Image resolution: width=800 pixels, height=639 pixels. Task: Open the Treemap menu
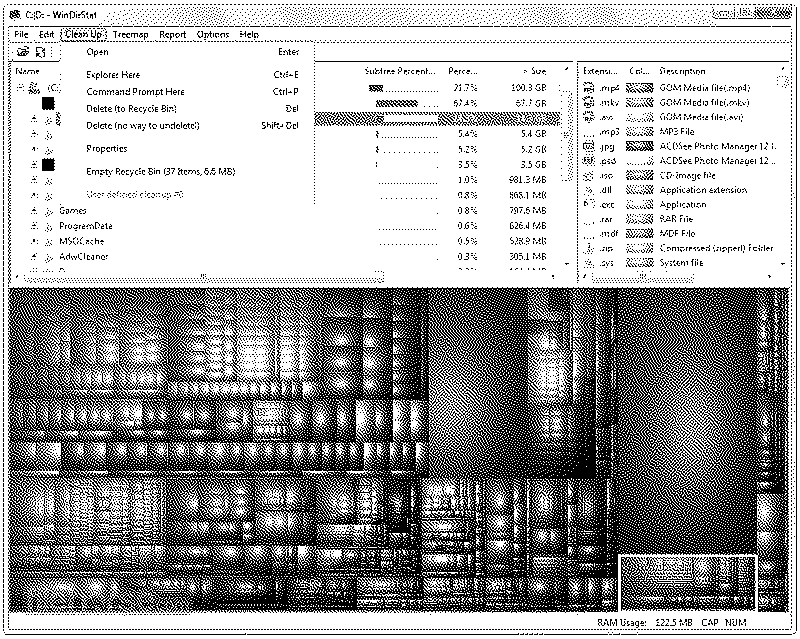[130, 34]
